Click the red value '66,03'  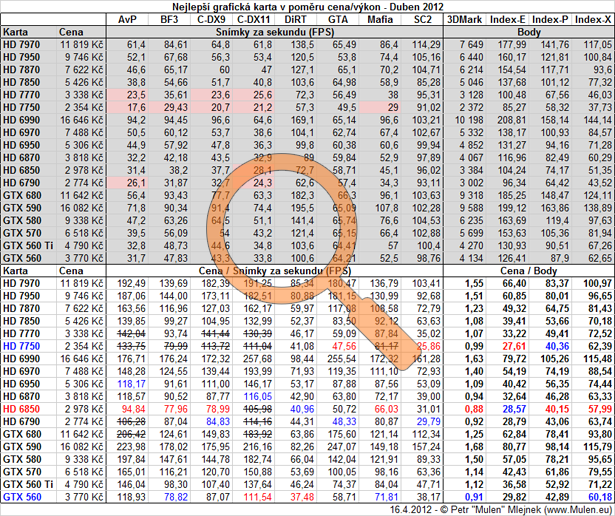[386, 409]
